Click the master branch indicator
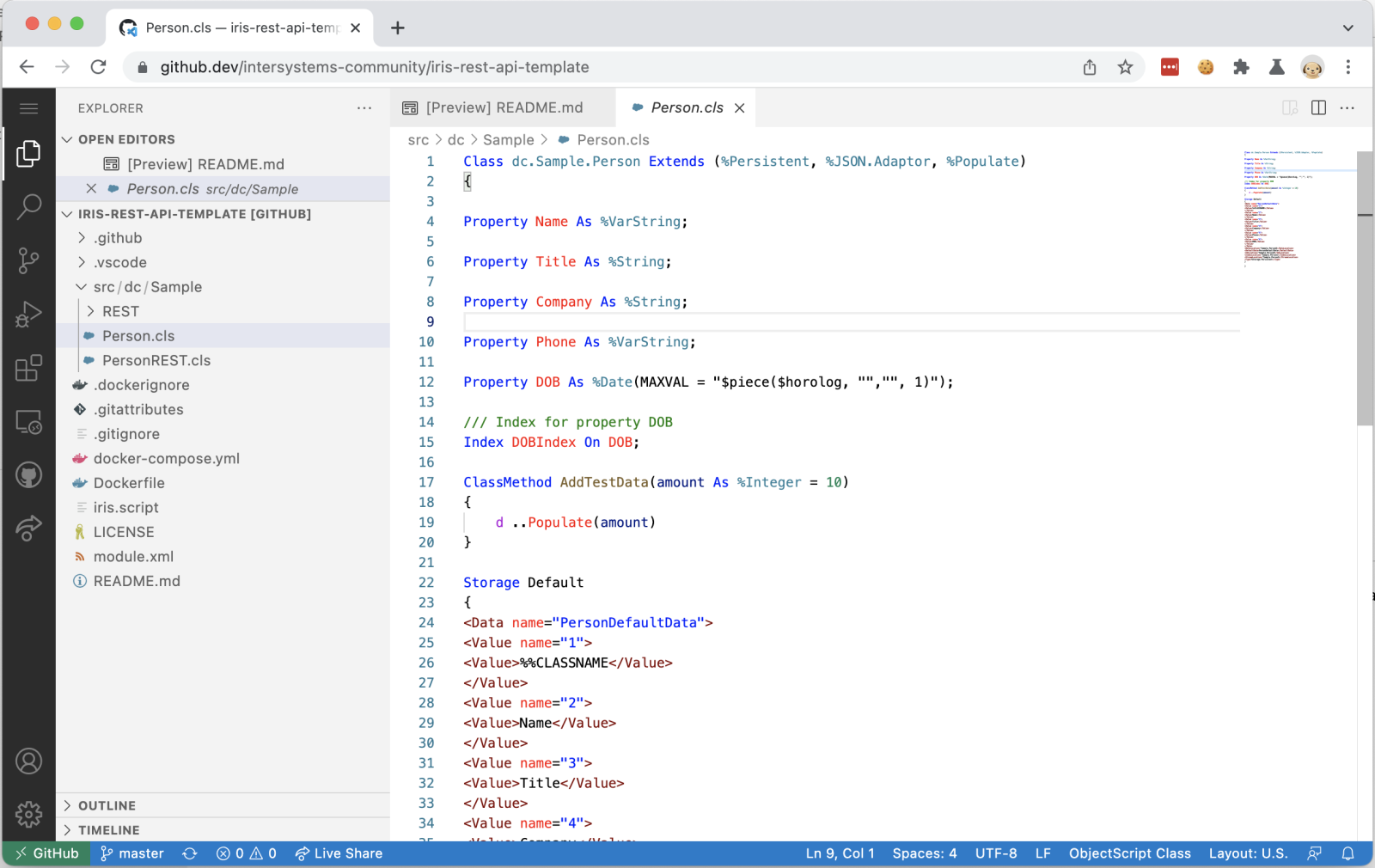 pos(132,853)
